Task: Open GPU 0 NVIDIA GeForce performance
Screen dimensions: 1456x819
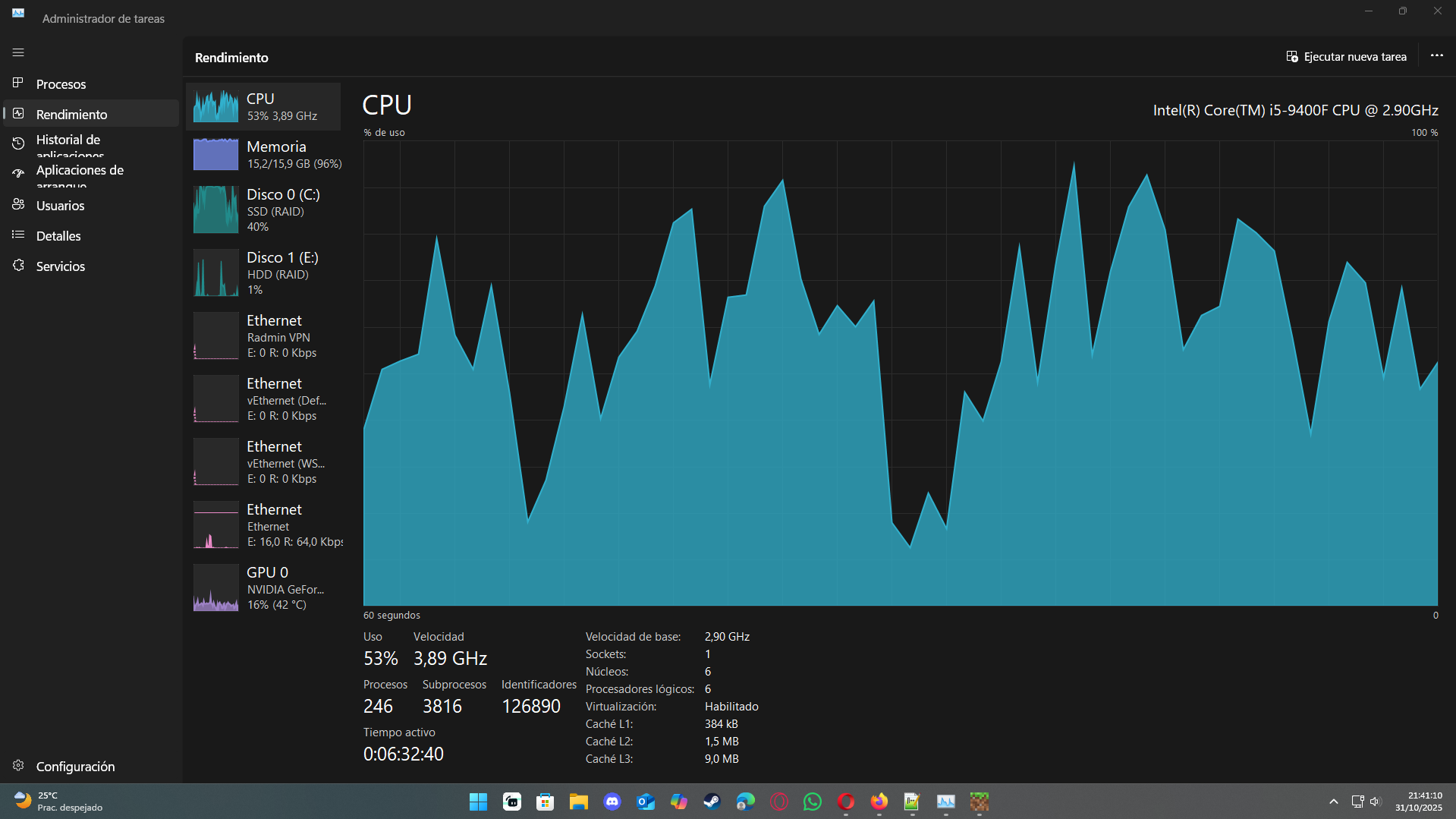Action: pos(263,587)
